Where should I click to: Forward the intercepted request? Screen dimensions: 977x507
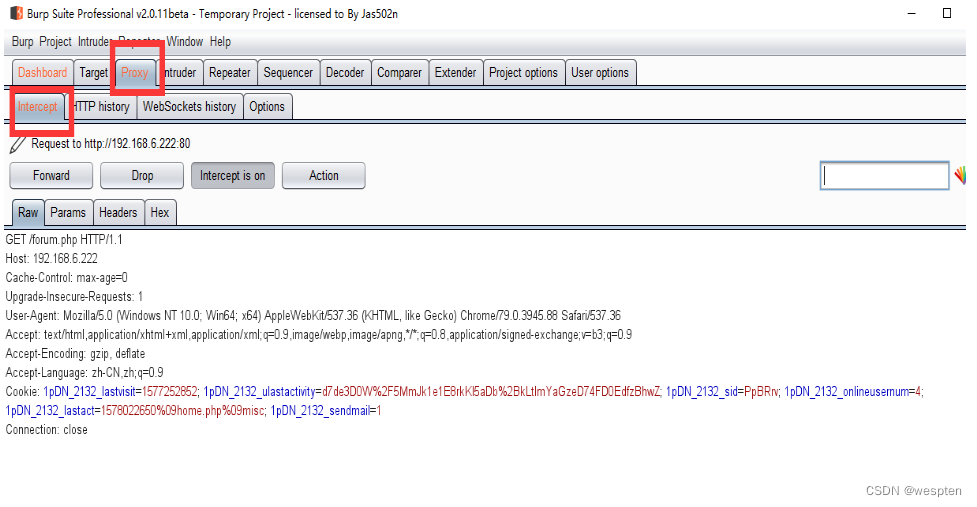(51, 176)
